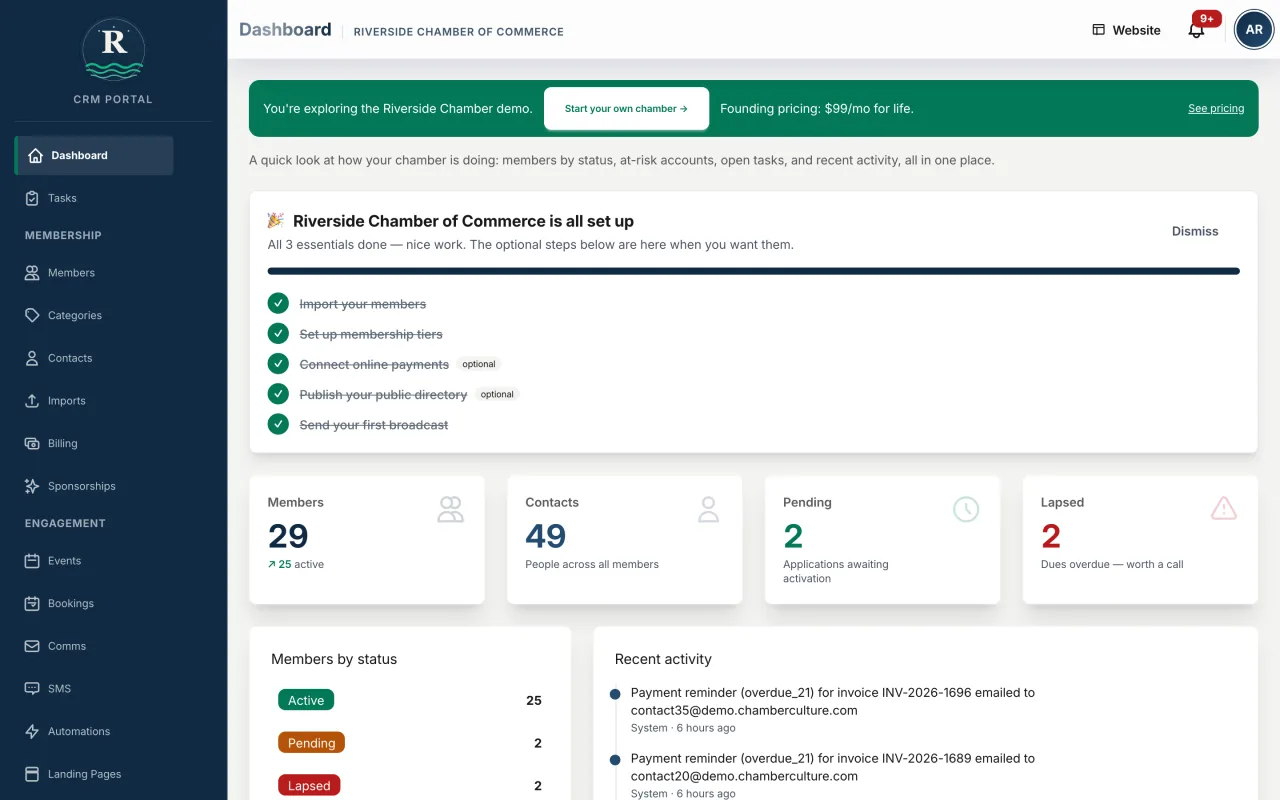This screenshot has width=1280, height=800.
Task: Toggle the Set up membership tiers checkmark
Action: click(x=278, y=333)
